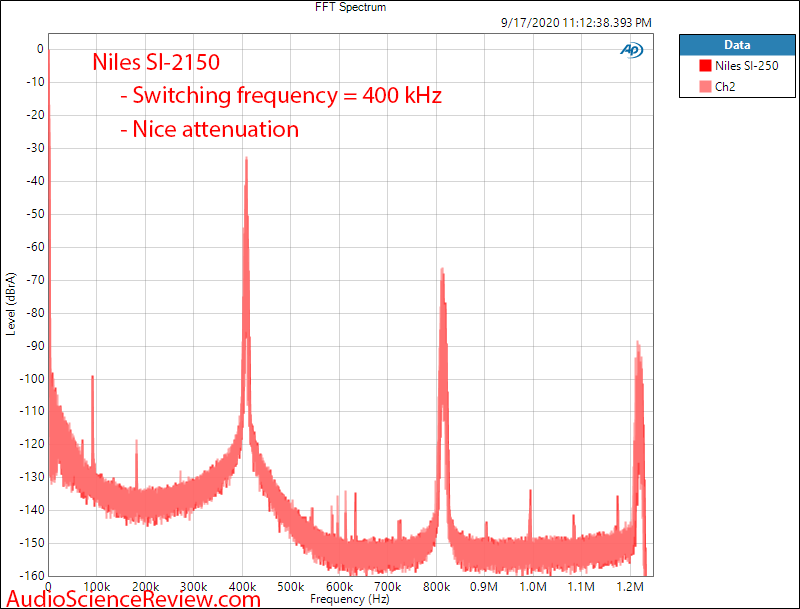The height and width of the screenshot is (609, 800).
Task: Click the 1.2M tick label on frequency axis
Action: pos(630,587)
